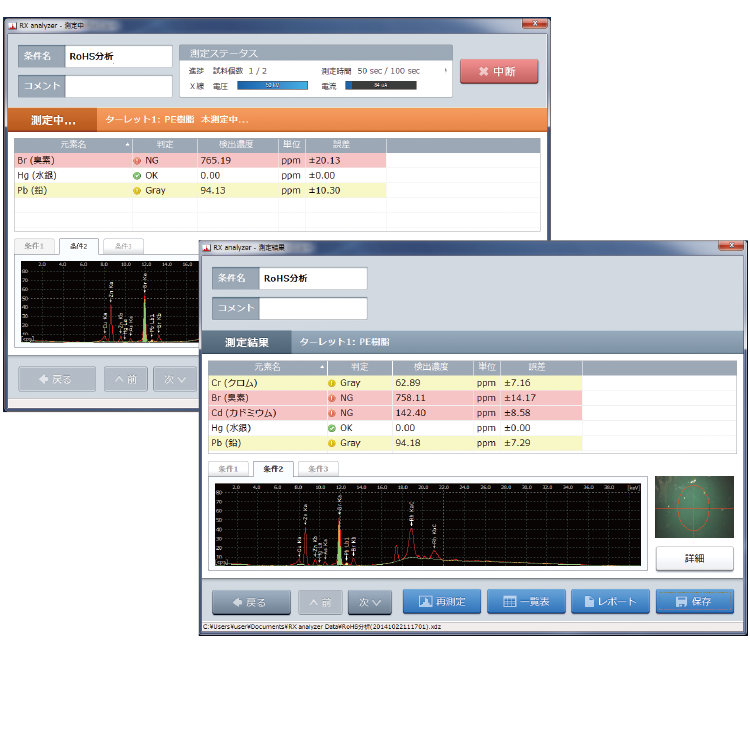Click the green OK icon in results Hg row

[332, 427]
